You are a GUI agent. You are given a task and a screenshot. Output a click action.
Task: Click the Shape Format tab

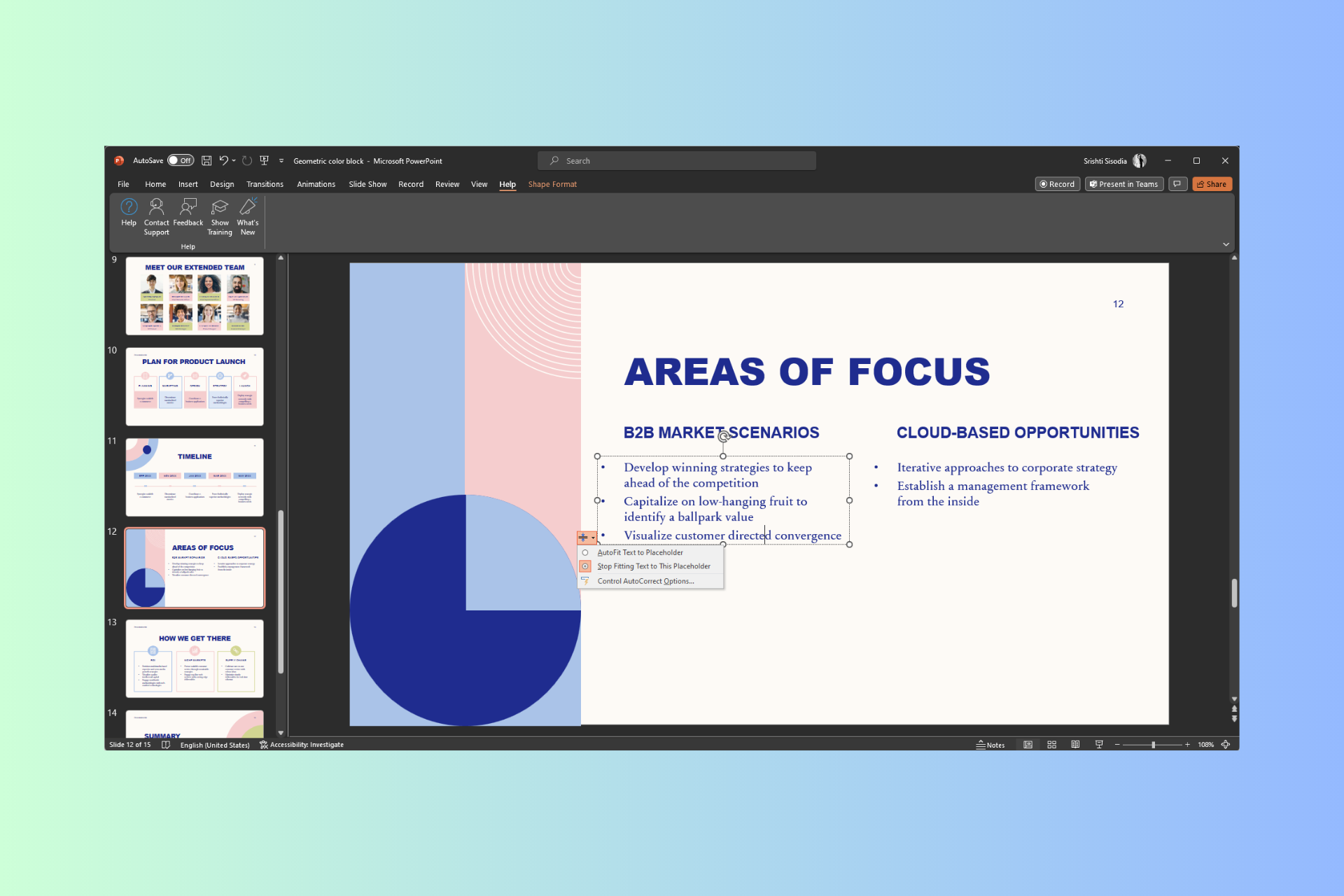tap(552, 184)
